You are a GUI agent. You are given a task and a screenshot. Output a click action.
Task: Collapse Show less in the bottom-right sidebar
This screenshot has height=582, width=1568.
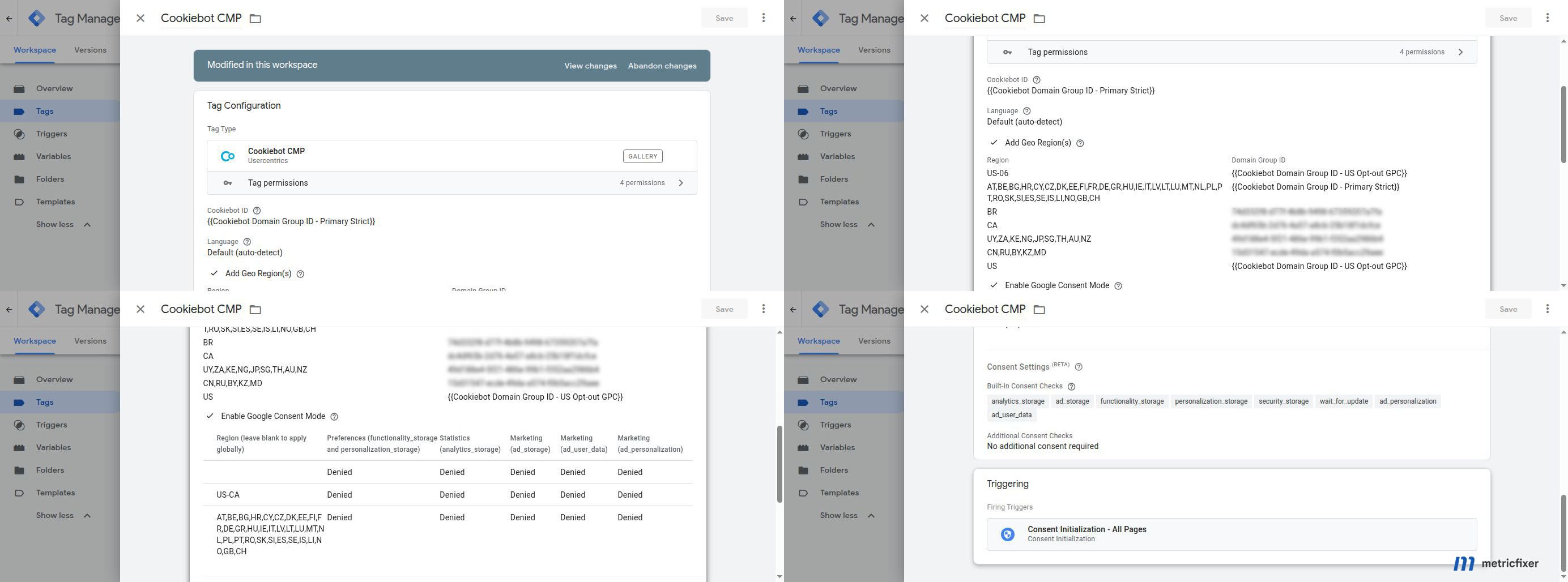[847, 515]
